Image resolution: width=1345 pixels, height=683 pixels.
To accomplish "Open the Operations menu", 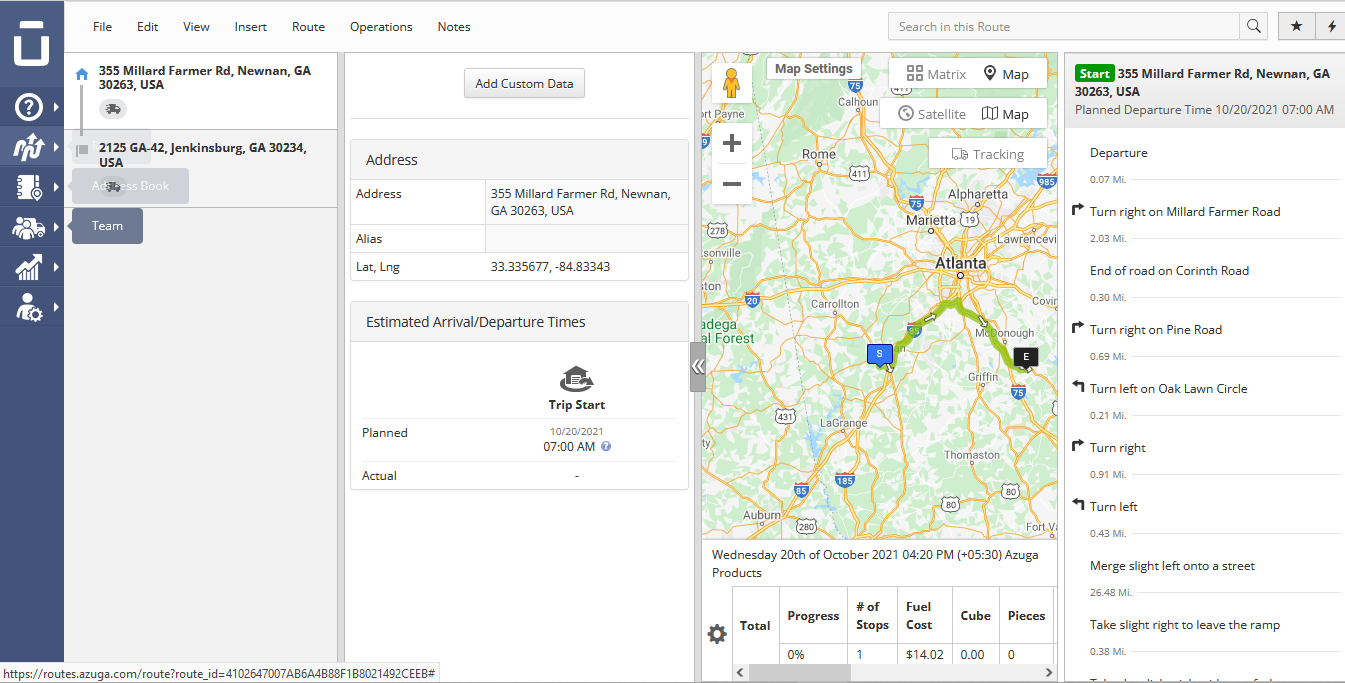I will point(381,27).
